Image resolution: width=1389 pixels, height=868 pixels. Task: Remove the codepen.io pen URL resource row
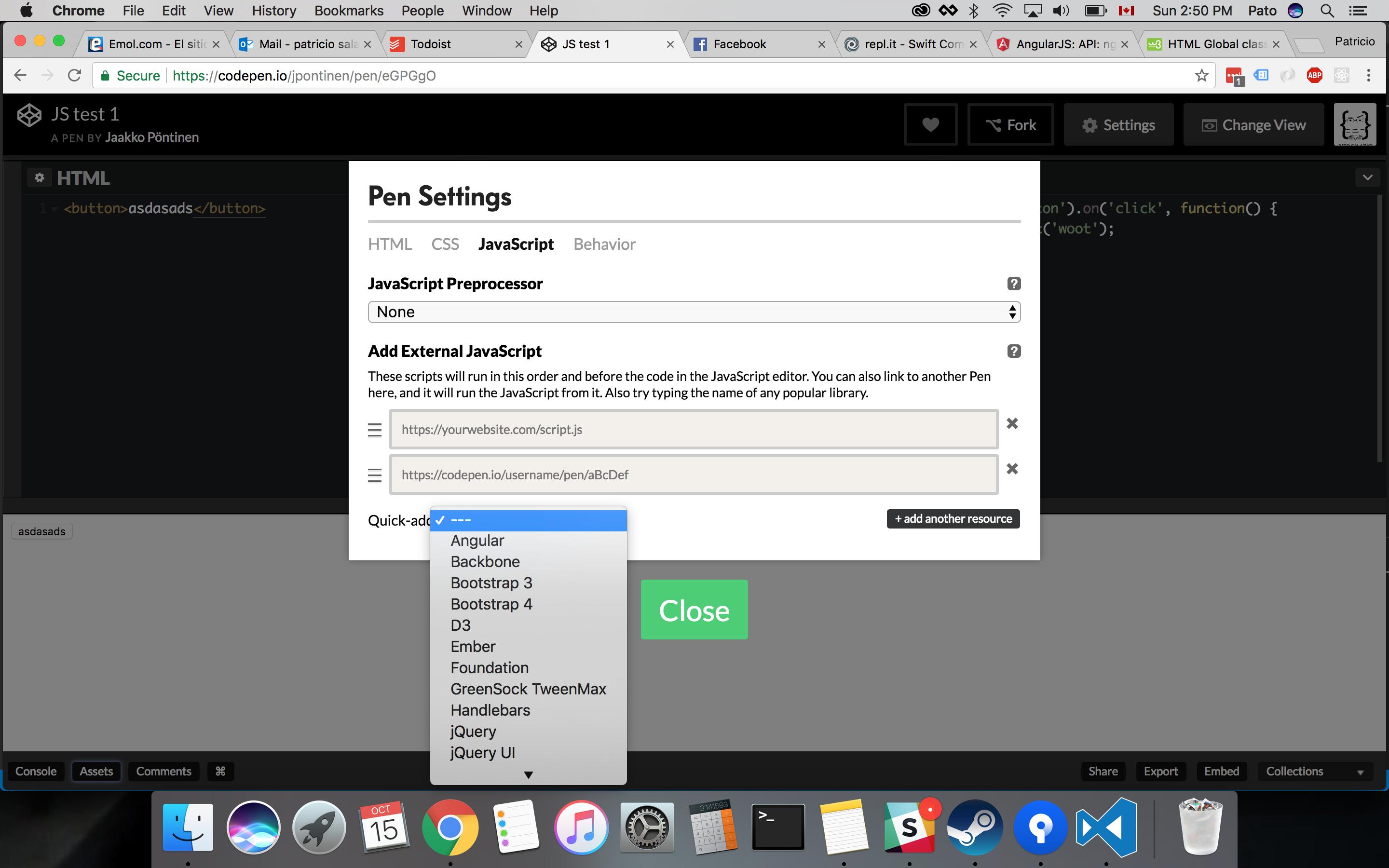[x=1012, y=469]
